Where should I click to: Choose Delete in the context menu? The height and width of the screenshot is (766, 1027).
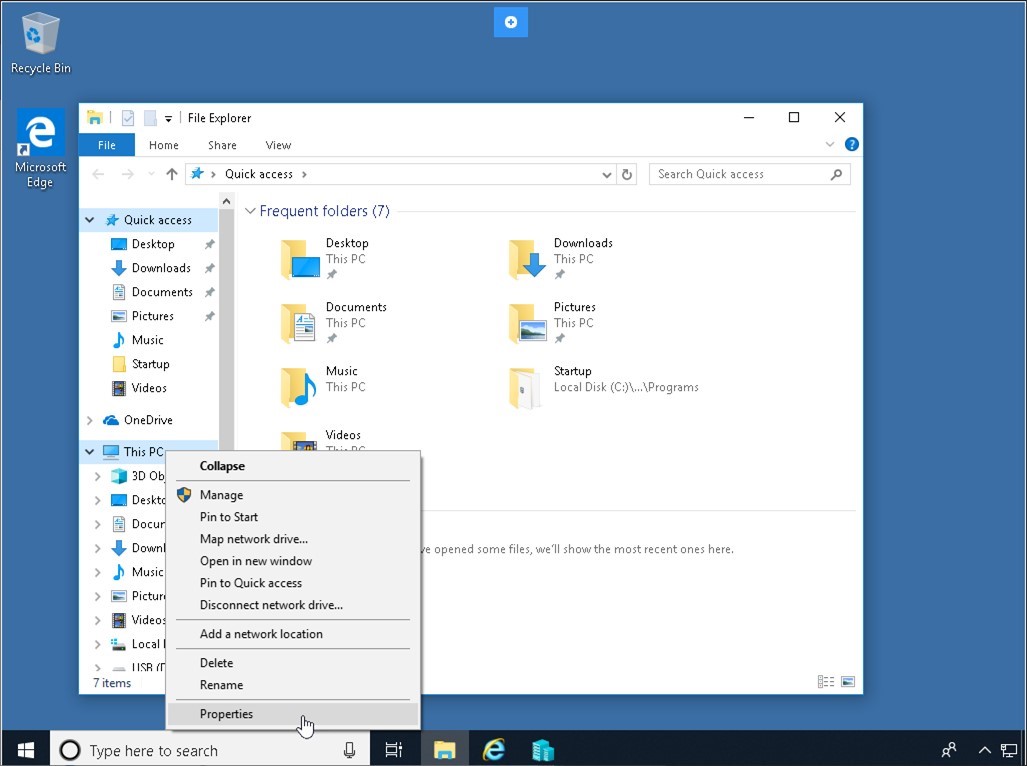pyautogui.click(x=293, y=663)
